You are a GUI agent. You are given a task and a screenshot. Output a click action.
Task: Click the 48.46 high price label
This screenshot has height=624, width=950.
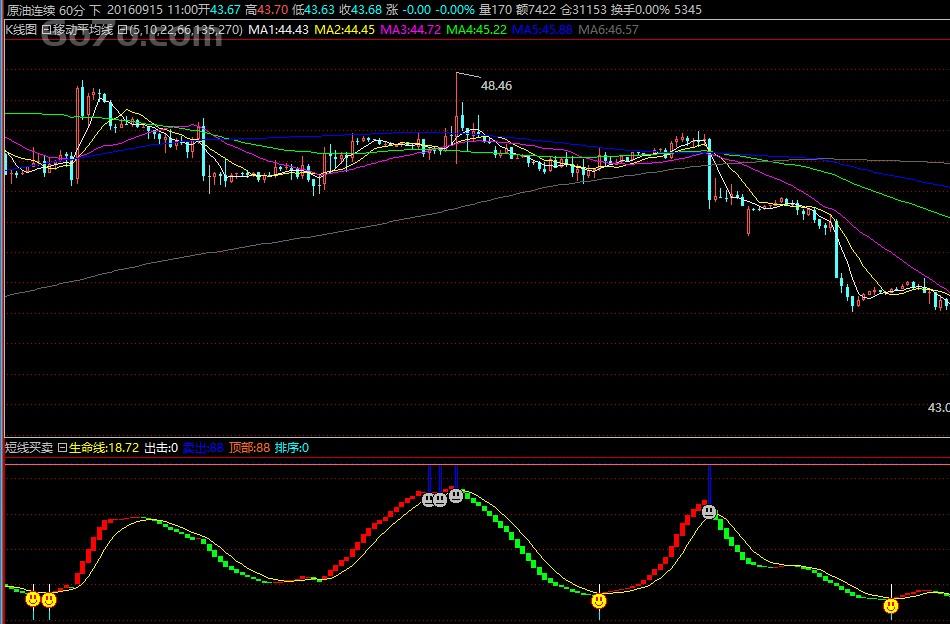496,86
